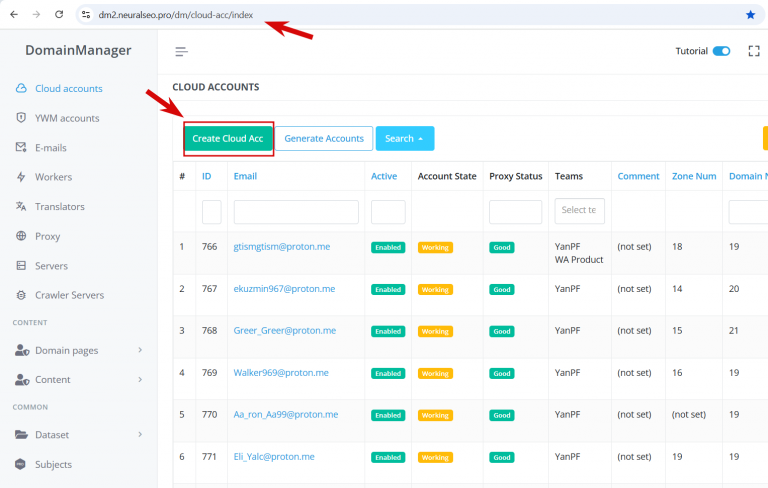Click the DomainManager logo title
Image resolution: width=768 pixels, height=488 pixels.
(78, 50)
